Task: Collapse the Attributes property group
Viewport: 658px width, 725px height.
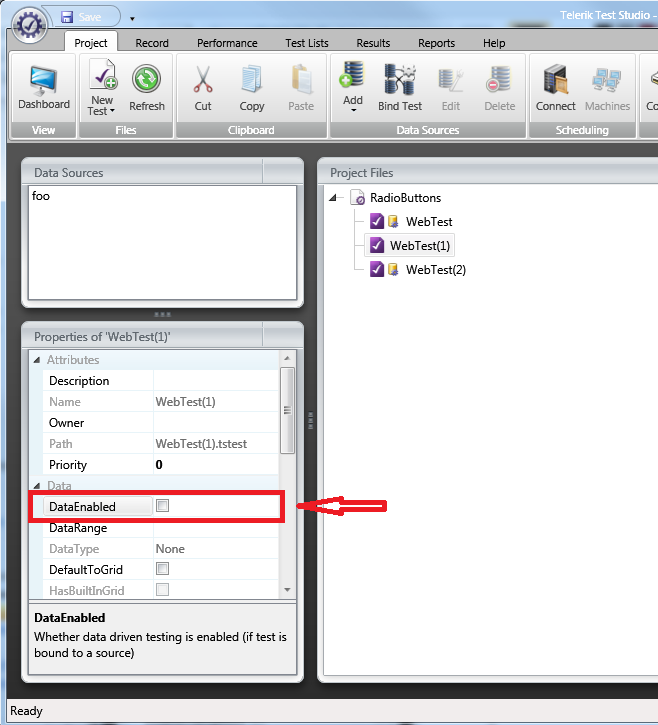Action: (x=37, y=360)
